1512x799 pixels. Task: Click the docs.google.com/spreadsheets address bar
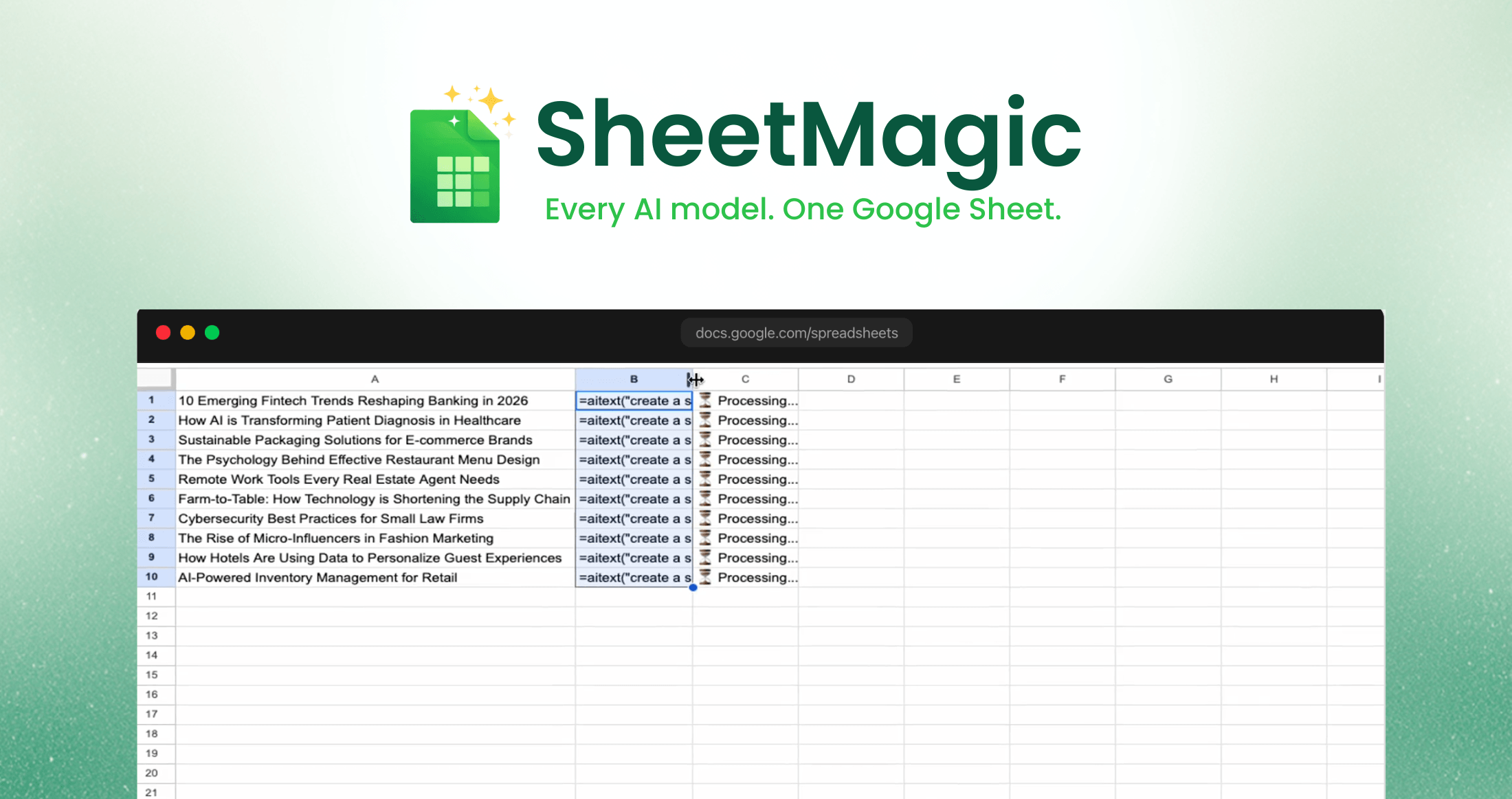pyautogui.click(x=796, y=333)
